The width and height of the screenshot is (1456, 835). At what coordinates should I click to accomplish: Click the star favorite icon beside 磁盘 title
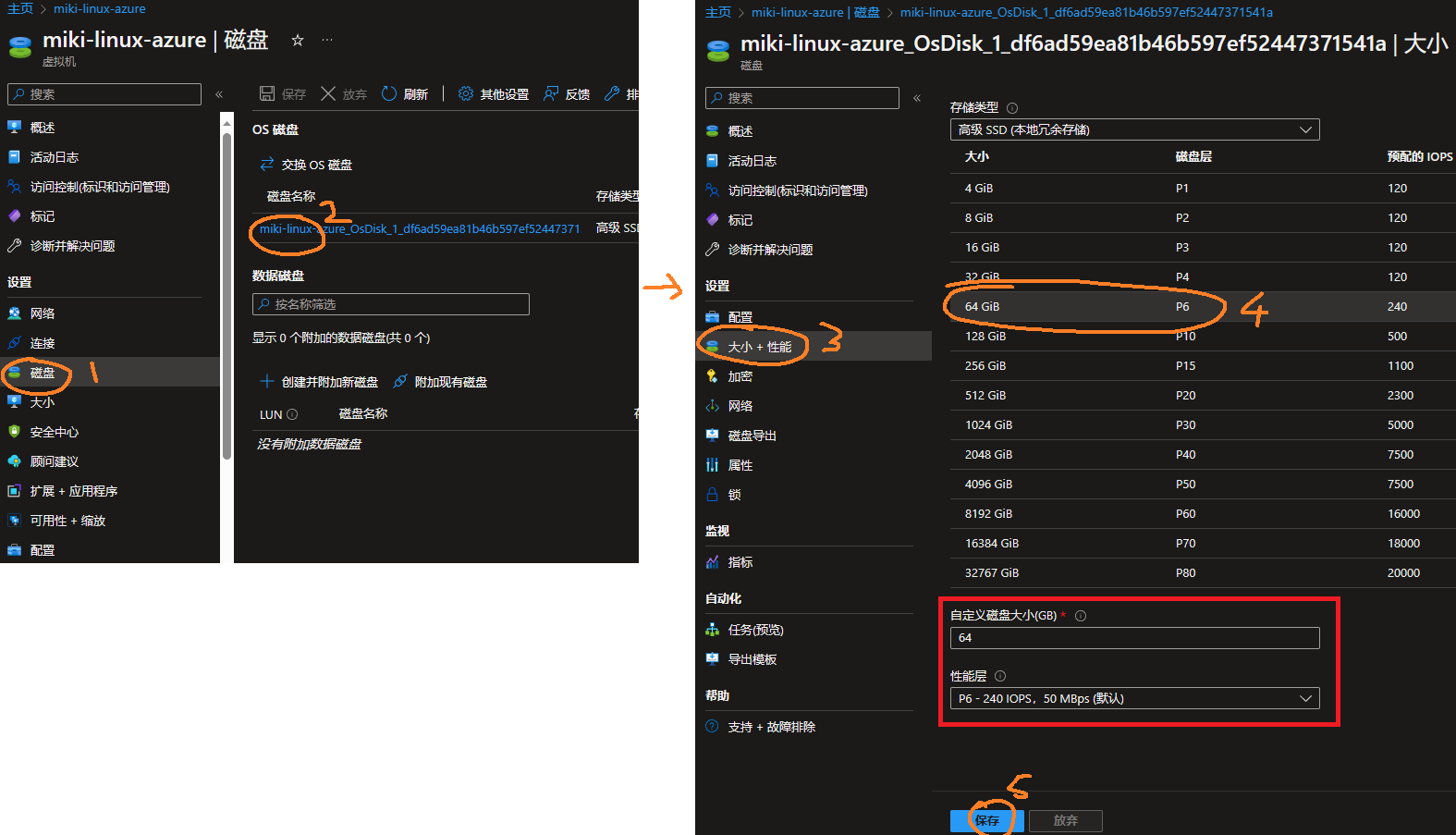[x=298, y=40]
